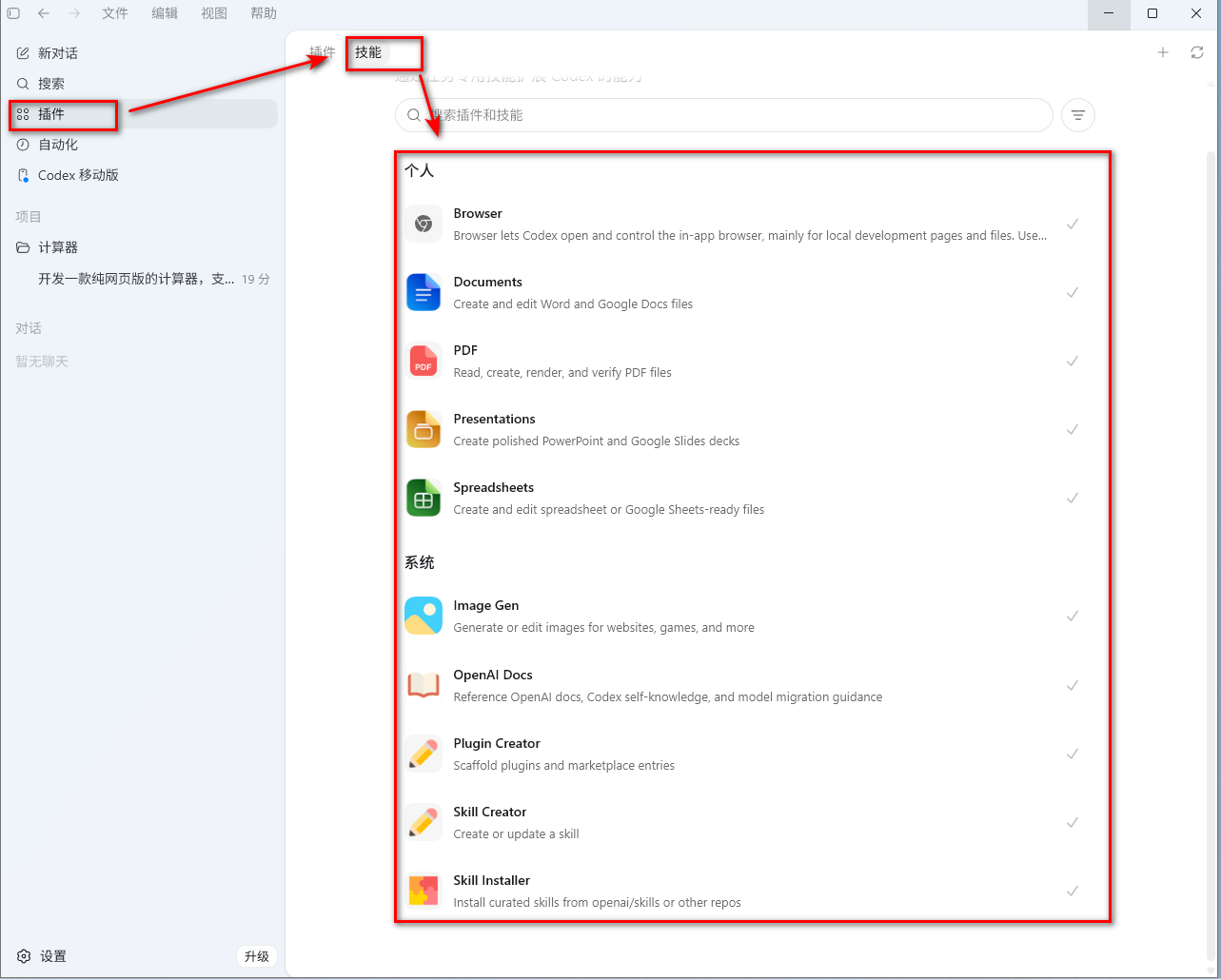Toggle the OpenAI Docs skill checkmark
This screenshot has height=980, width=1221.
click(1073, 685)
